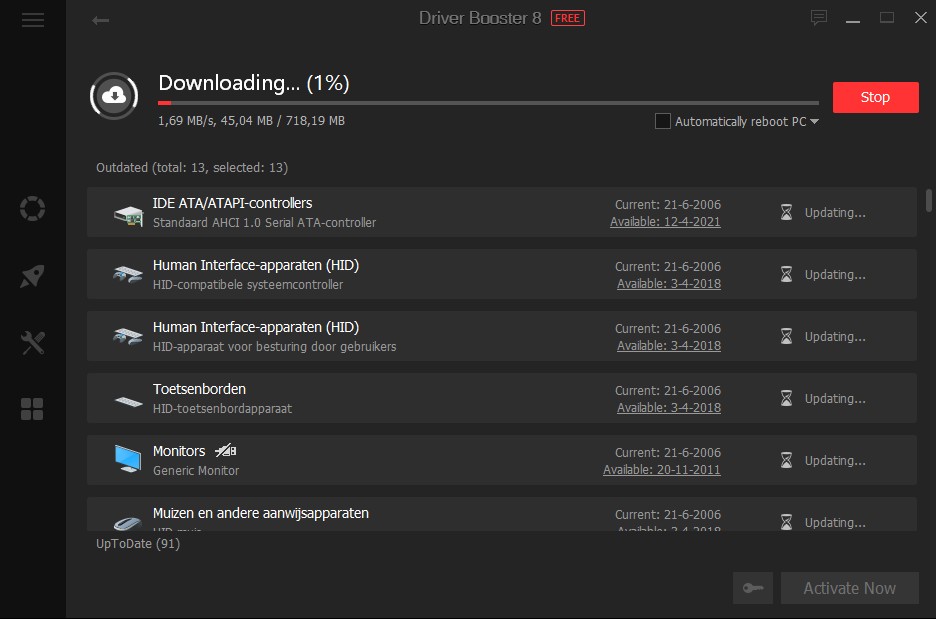936x619 pixels.
Task: Expand the Automatically reboot PC dropdown arrow
Action: pyautogui.click(x=814, y=122)
